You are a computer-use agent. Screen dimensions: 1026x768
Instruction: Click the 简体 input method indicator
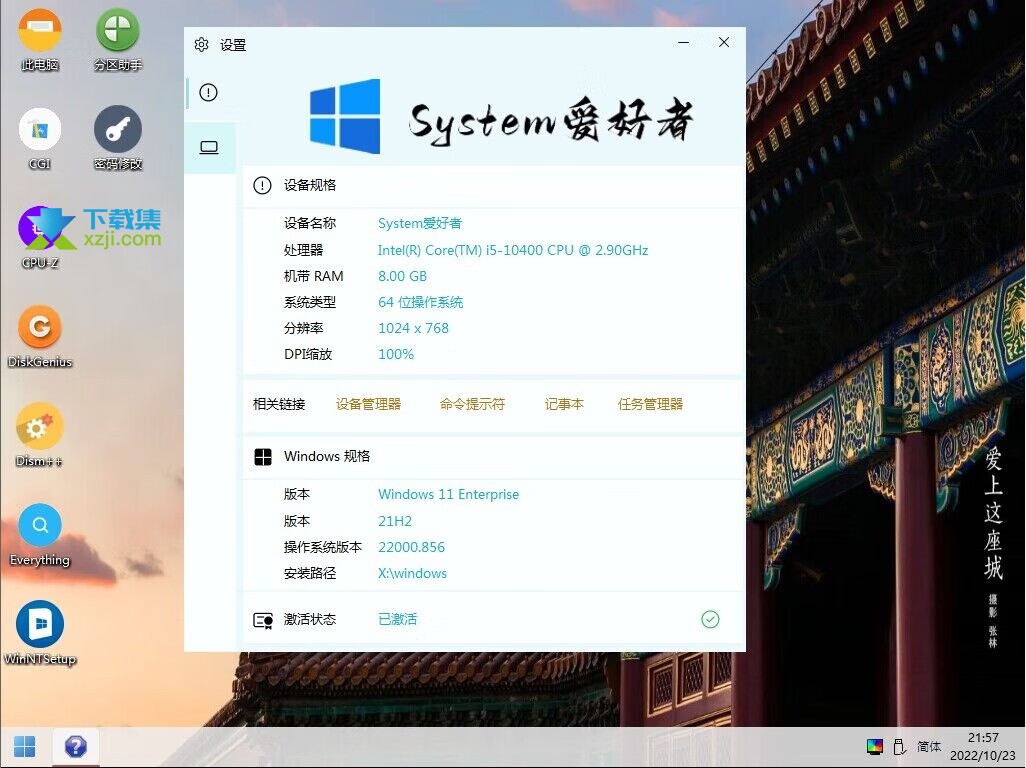[929, 747]
